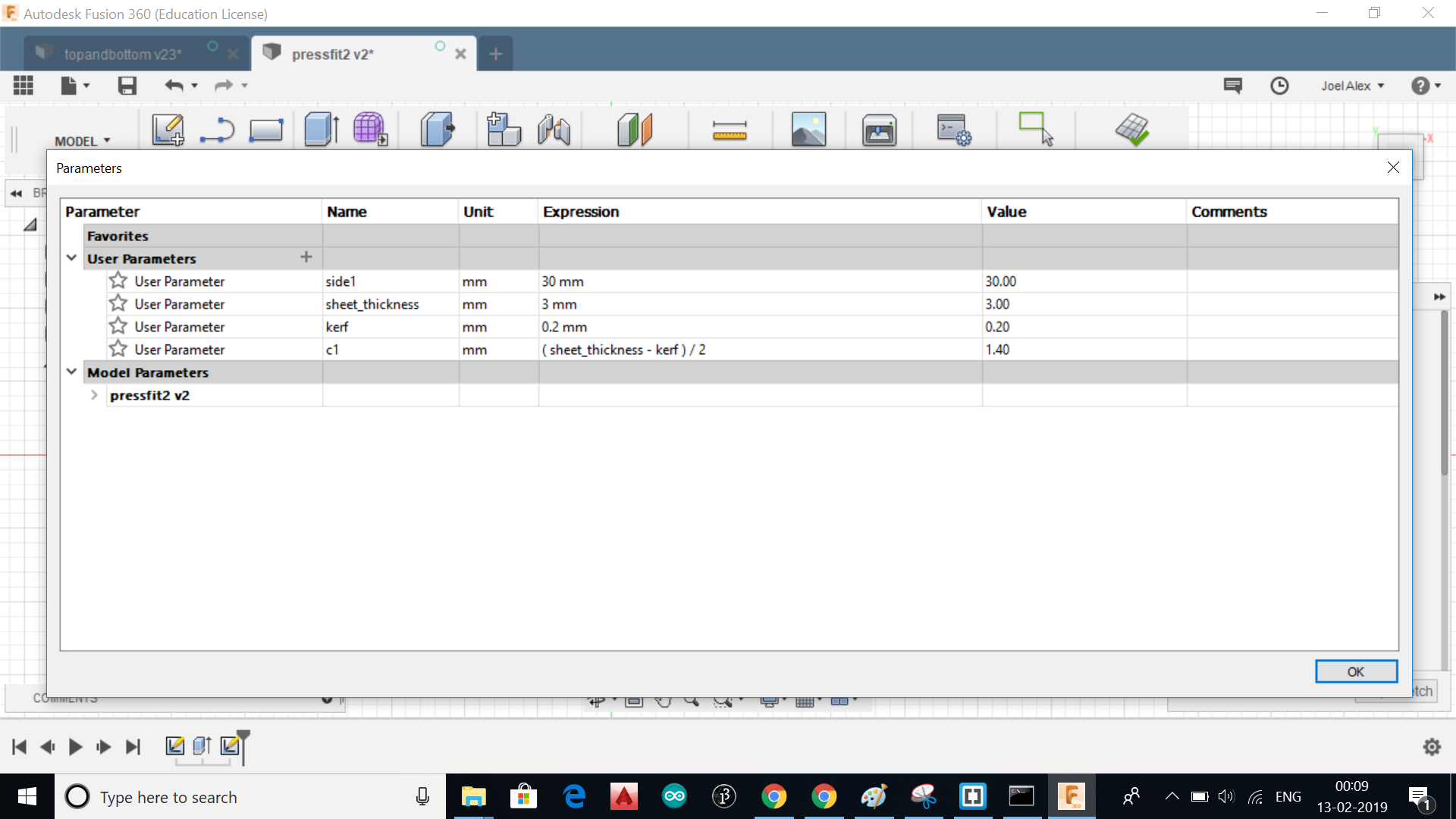Toggle favorite star for sheet_thickness
This screenshot has width=1456, height=819.
[x=118, y=304]
